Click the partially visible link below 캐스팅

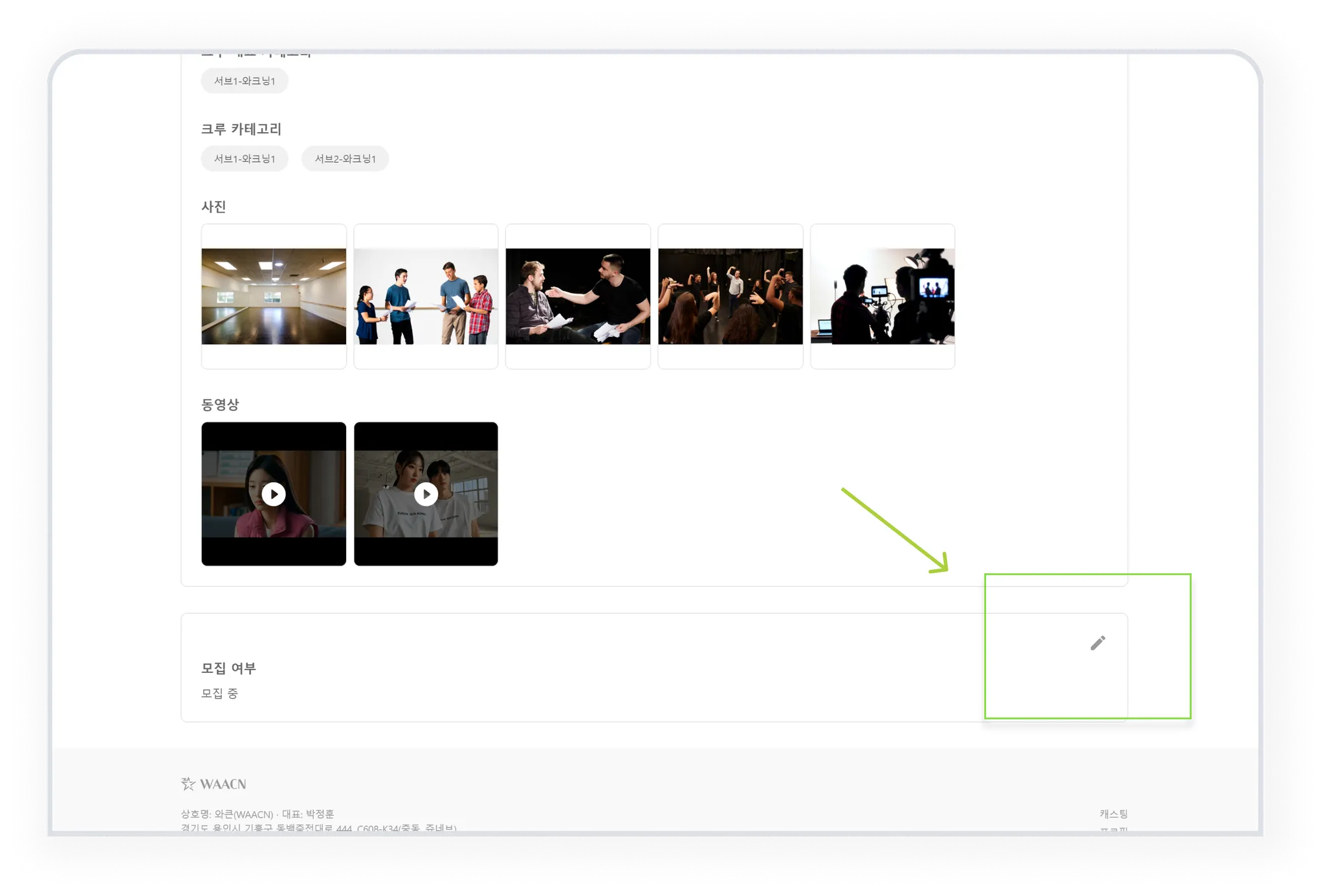[x=1113, y=829]
